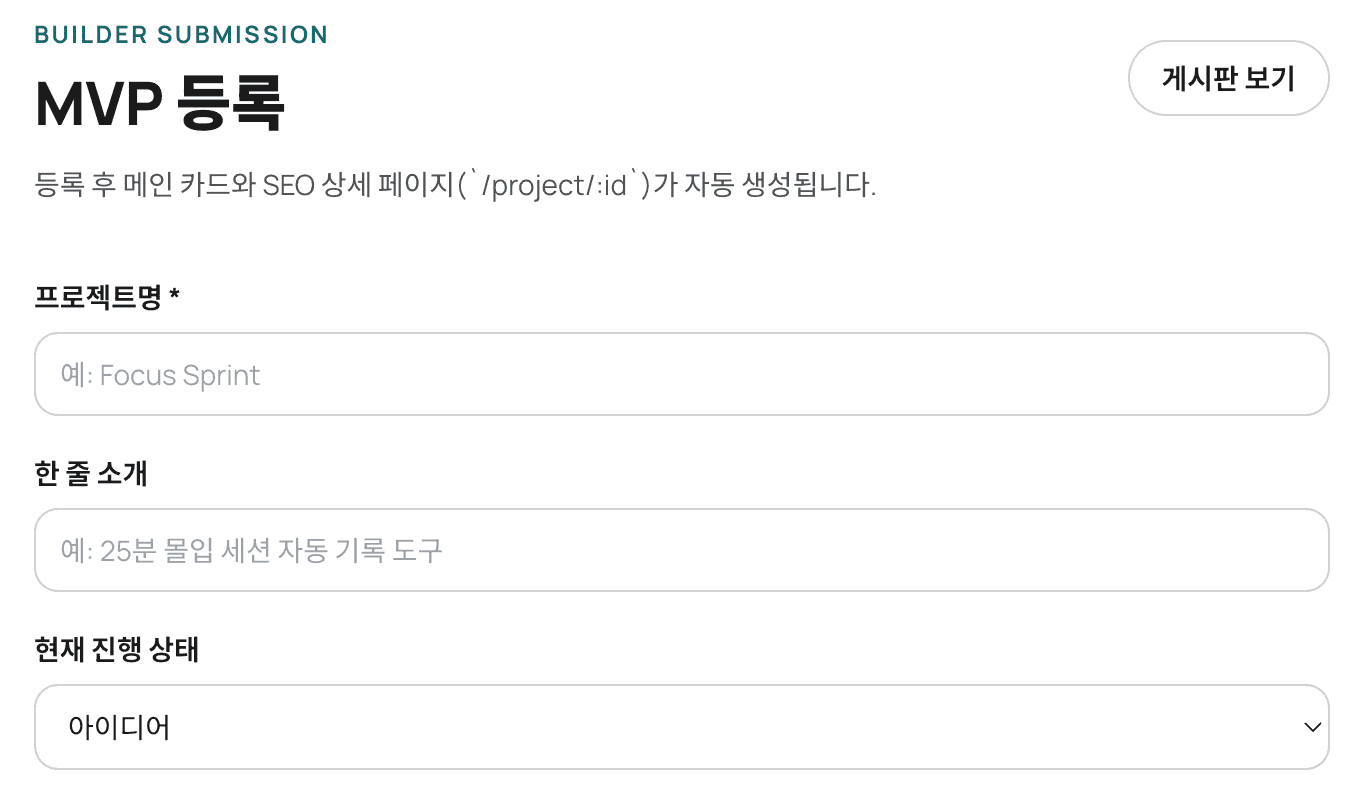Click the word MVP in the heading
Viewport: 1354px width, 786px height.
(98, 104)
